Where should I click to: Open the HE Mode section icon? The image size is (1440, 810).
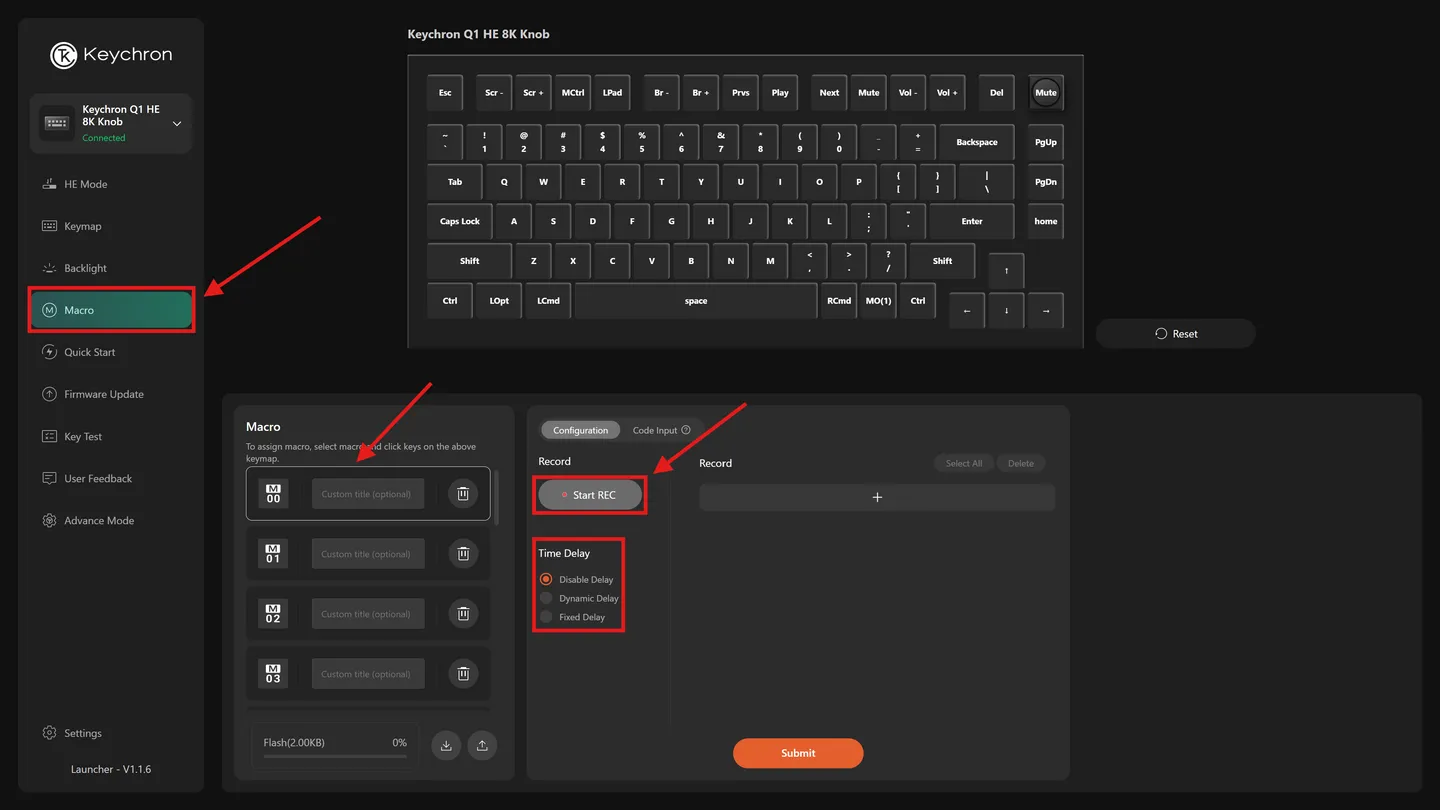[49, 184]
